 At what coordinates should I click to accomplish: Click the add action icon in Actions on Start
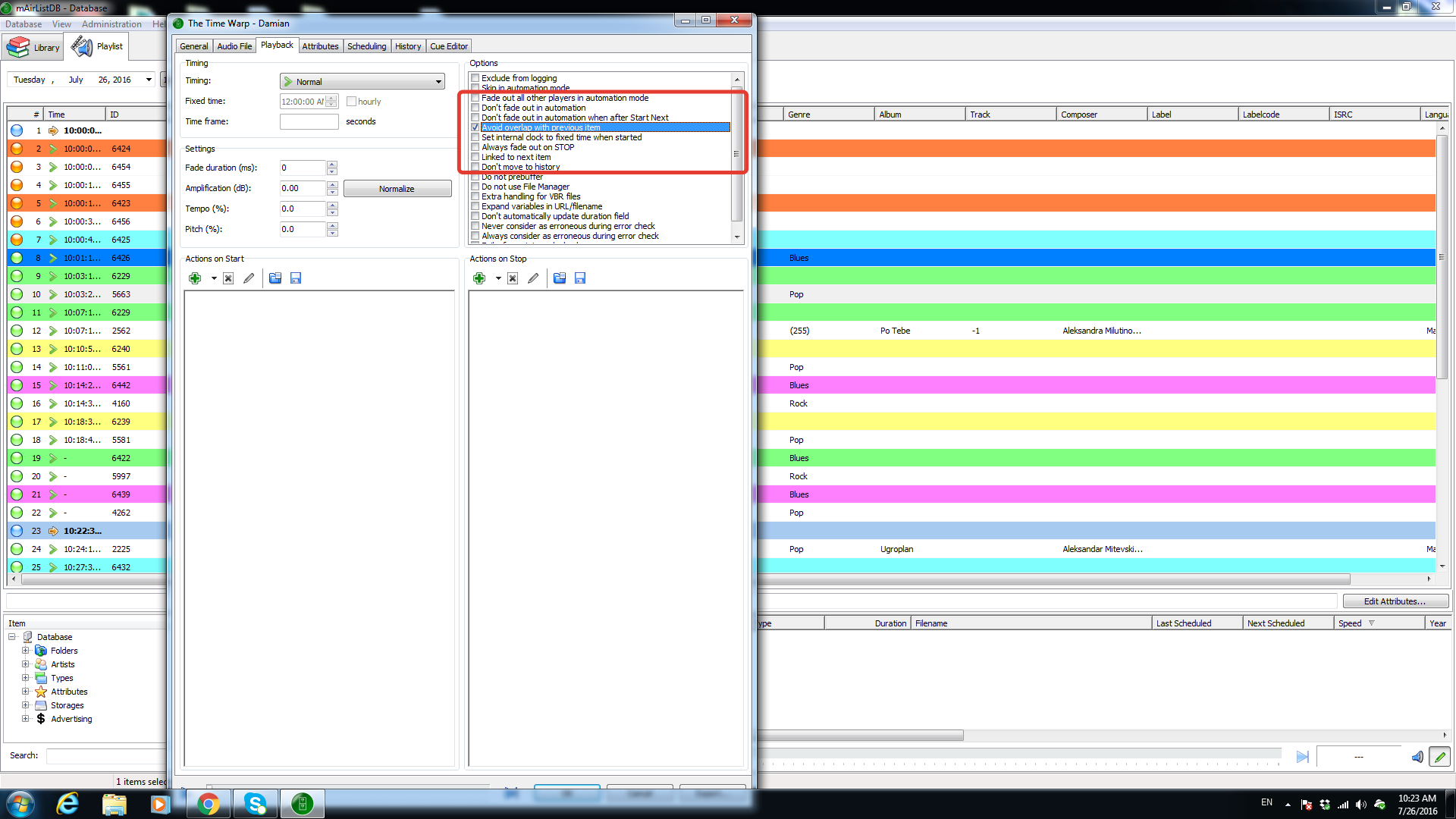pos(195,278)
